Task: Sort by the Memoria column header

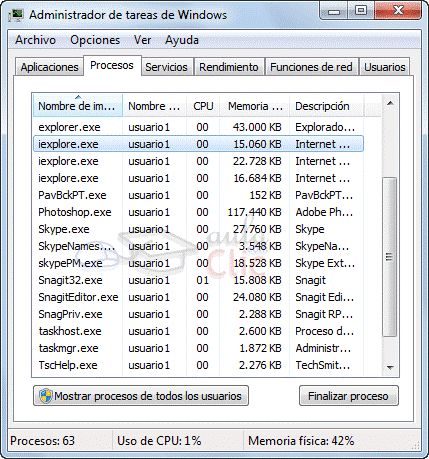Action: 255,106
